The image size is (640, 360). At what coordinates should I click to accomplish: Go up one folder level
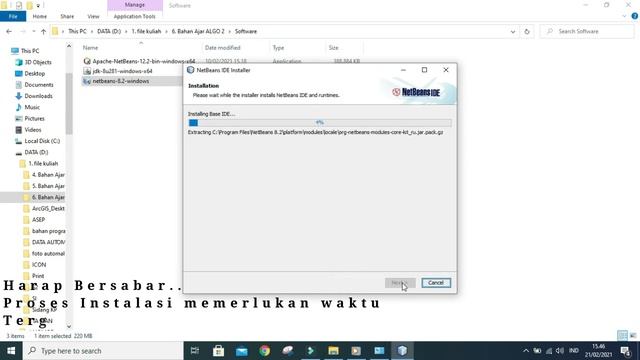tap(43, 31)
